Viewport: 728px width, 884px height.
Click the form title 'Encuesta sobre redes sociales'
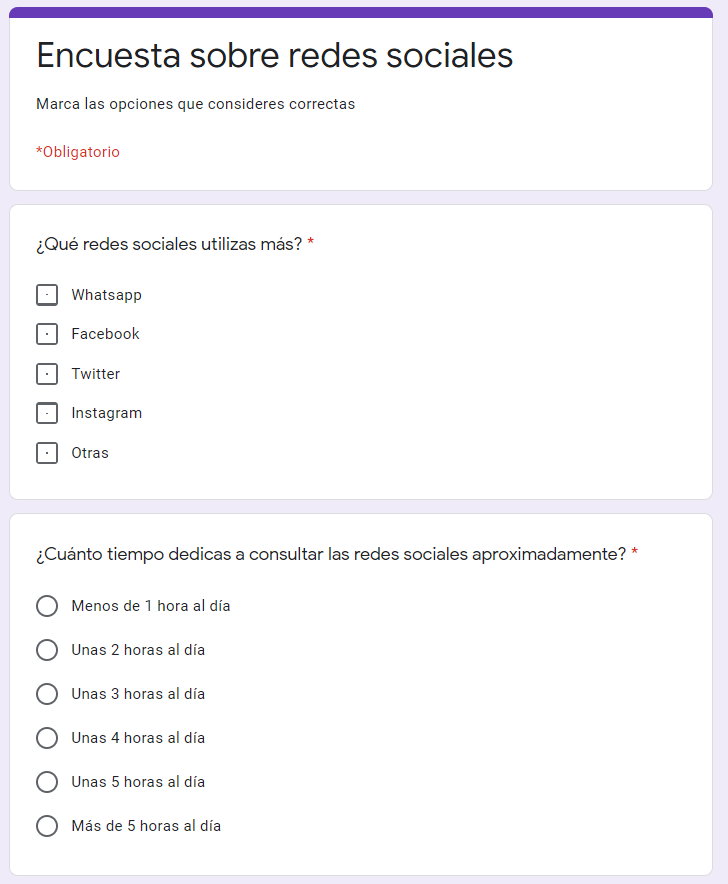pos(274,56)
